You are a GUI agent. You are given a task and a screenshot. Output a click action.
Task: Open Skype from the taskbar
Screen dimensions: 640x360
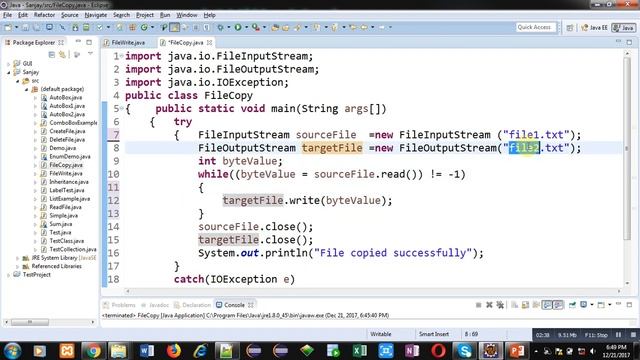pos(464,351)
